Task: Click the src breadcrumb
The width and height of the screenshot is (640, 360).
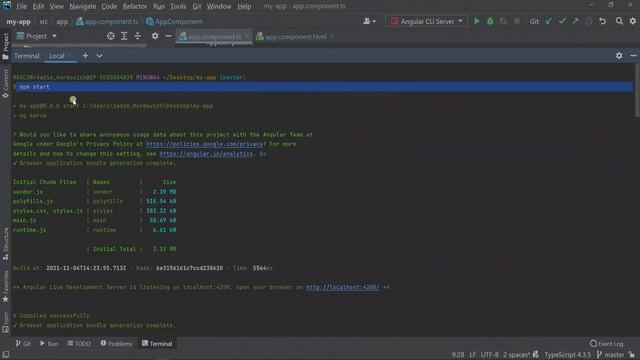Action: click(x=44, y=22)
